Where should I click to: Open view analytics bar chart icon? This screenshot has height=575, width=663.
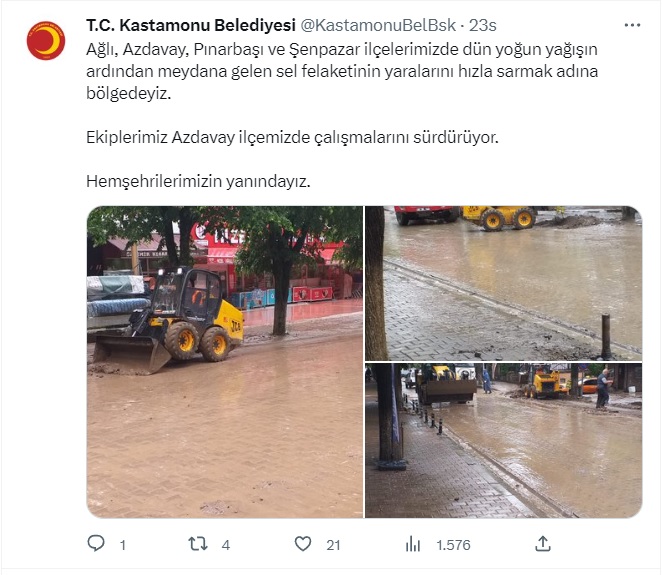tap(413, 544)
